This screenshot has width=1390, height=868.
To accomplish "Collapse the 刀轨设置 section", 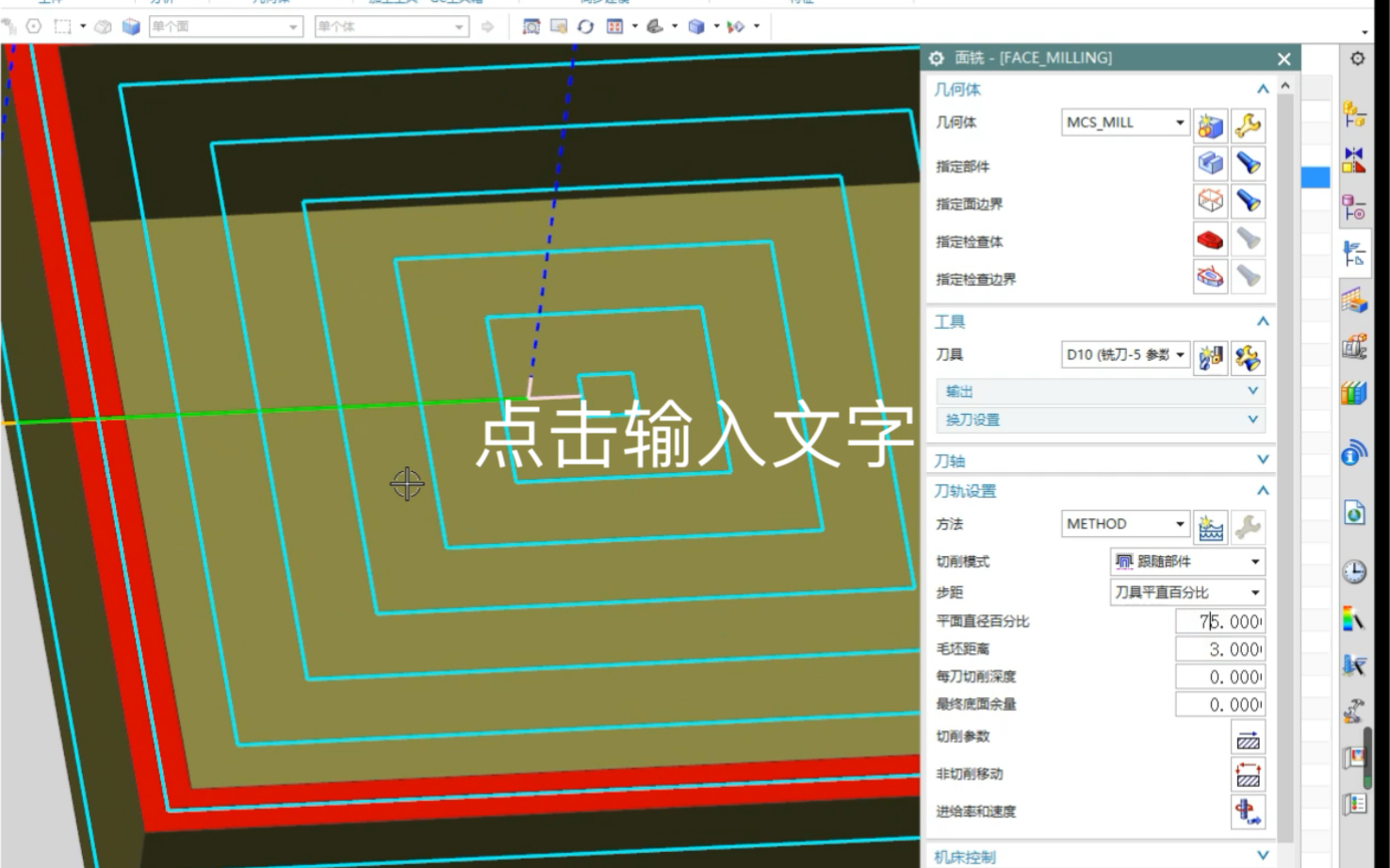I will tap(1263, 490).
